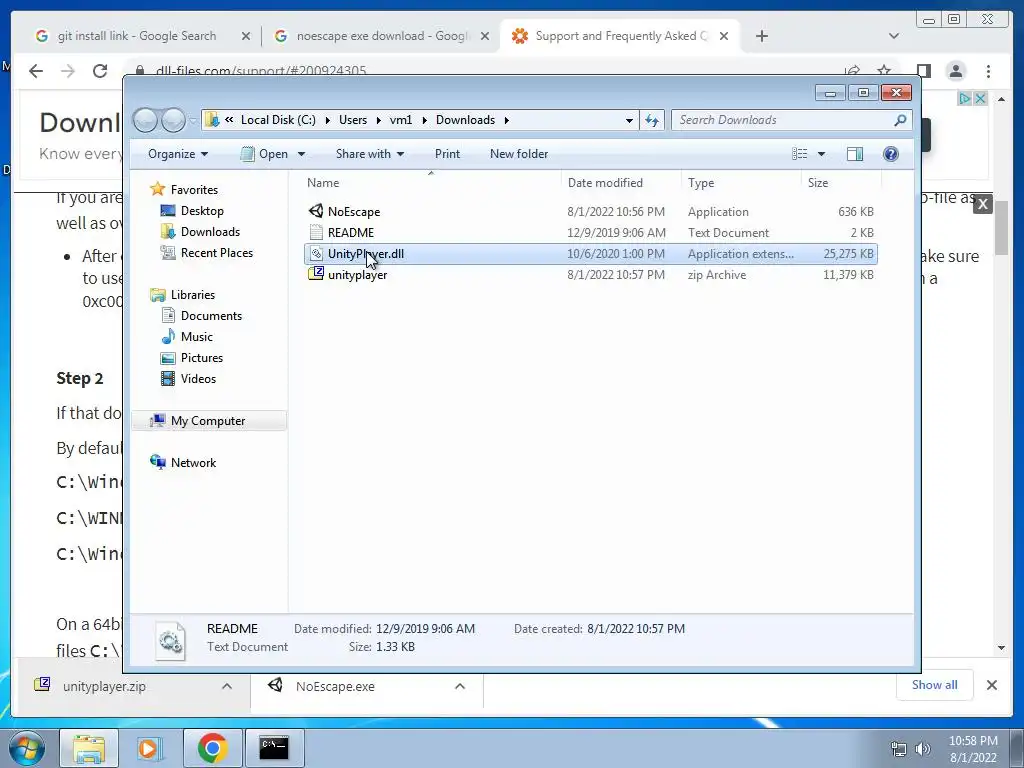The width and height of the screenshot is (1024, 768).
Task: Click Users breadcrumb in address bar
Action: point(353,120)
